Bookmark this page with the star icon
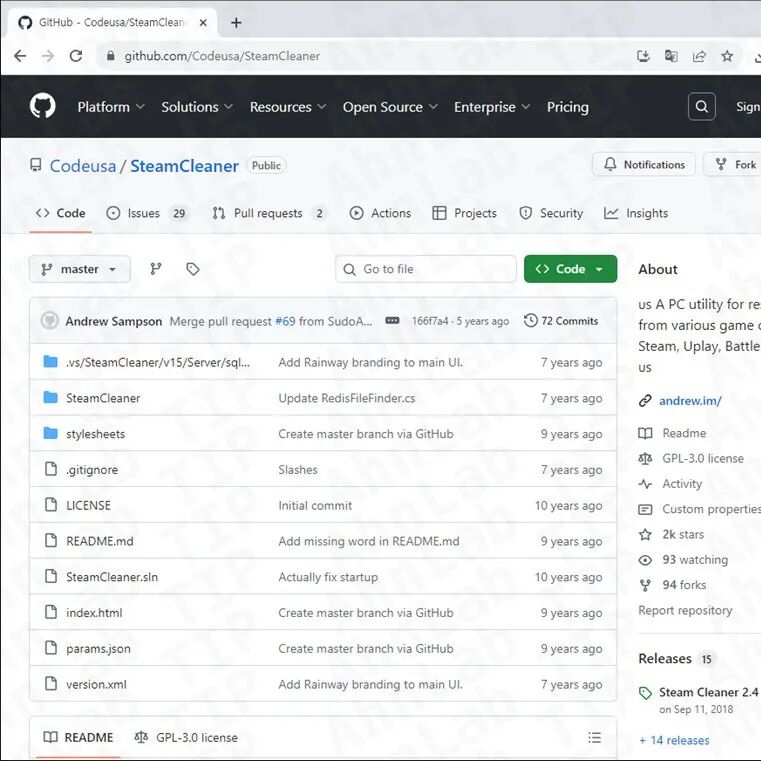This screenshot has width=761, height=761. click(727, 56)
